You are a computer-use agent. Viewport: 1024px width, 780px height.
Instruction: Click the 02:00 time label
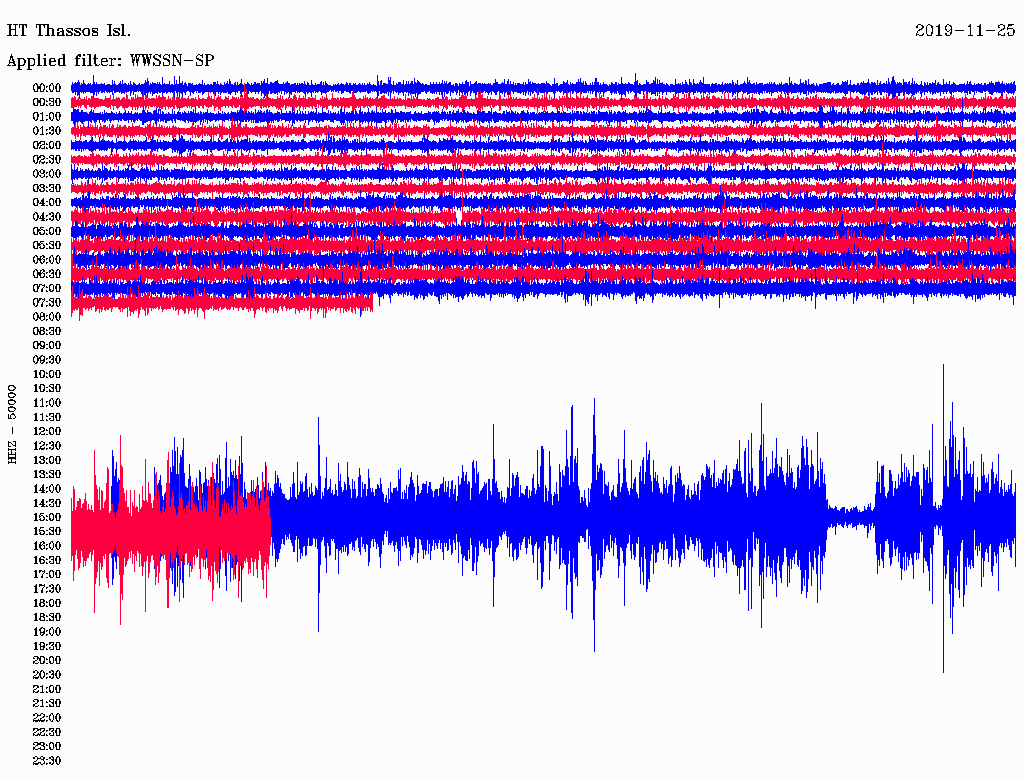47,145
